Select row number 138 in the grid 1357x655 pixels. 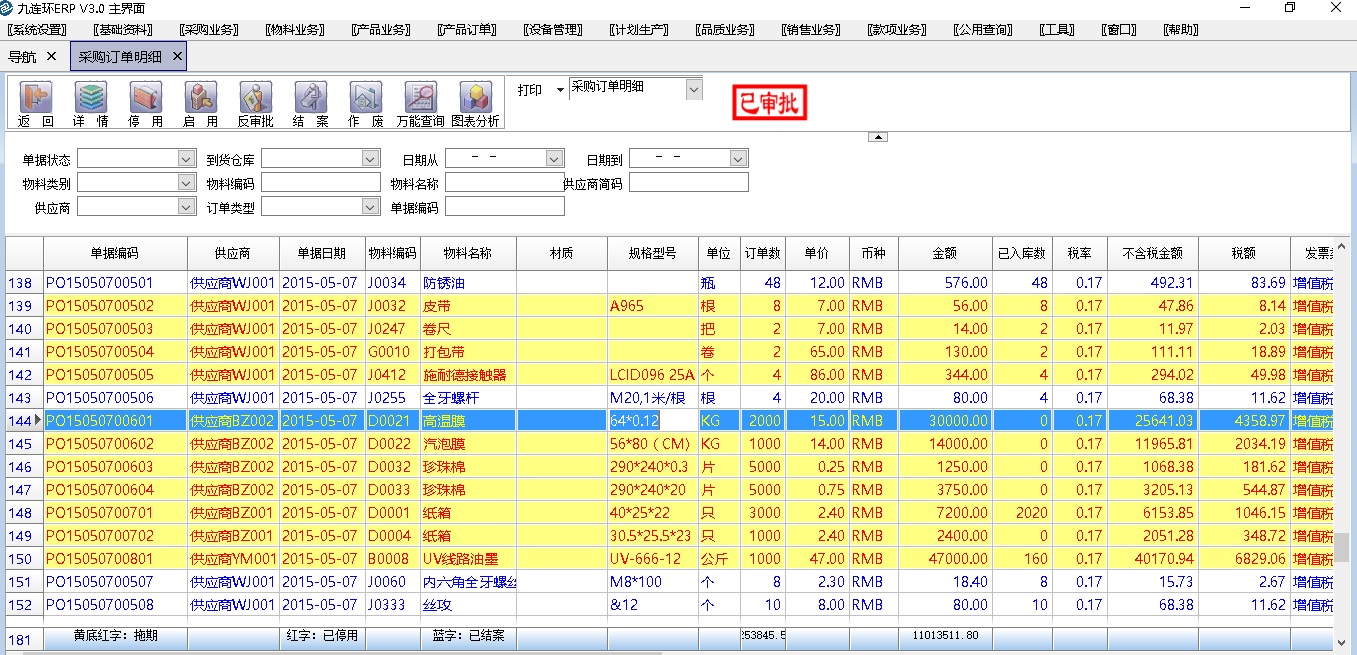24,283
